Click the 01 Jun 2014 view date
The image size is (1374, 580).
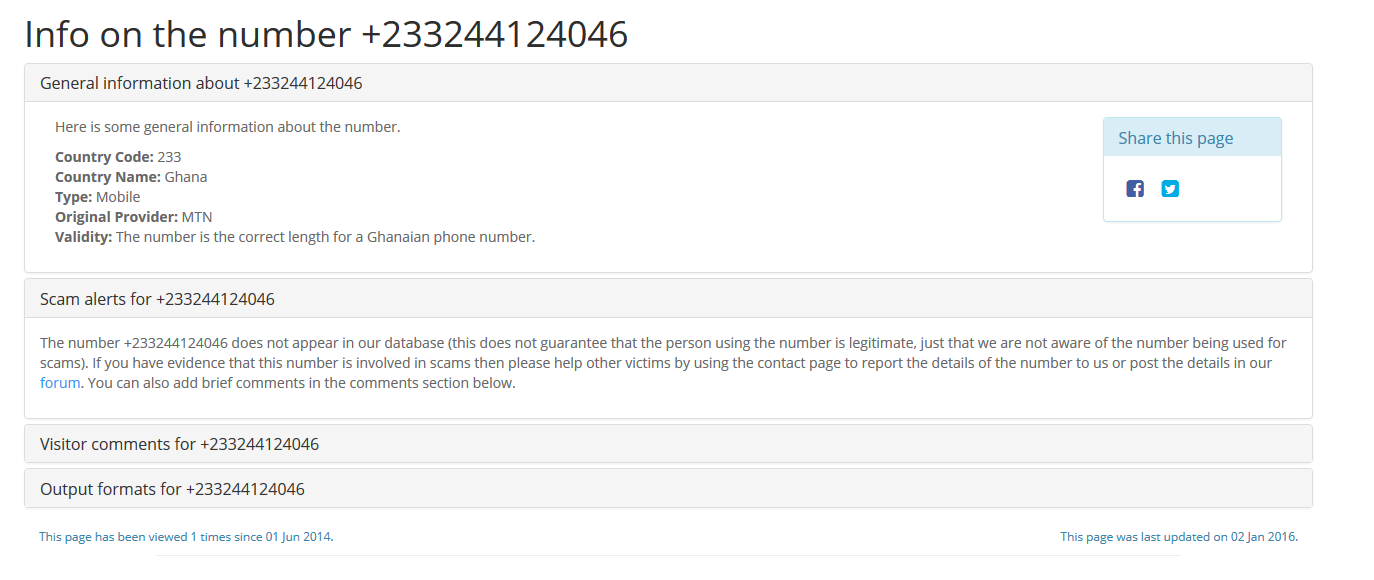pyautogui.click(x=298, y=537)
